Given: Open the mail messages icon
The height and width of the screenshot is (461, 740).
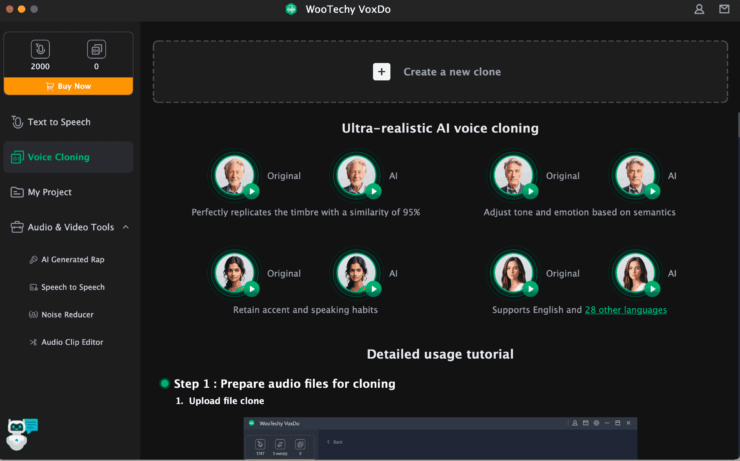Looking at the screenshot, I should pyautogui.click(x=724, y=9).
